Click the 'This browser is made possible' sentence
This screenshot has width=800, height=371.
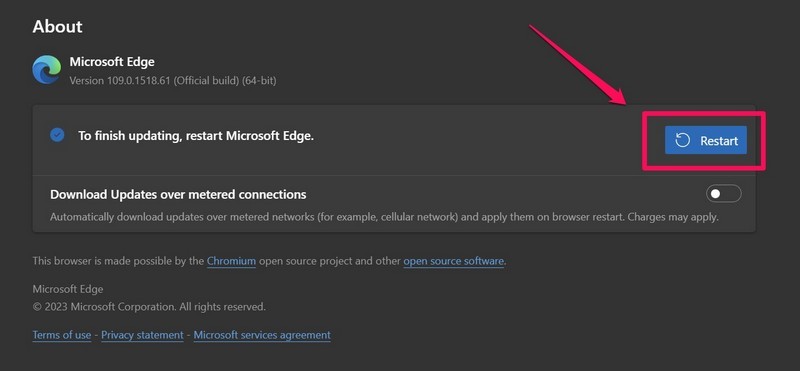(x=269, y=261)
